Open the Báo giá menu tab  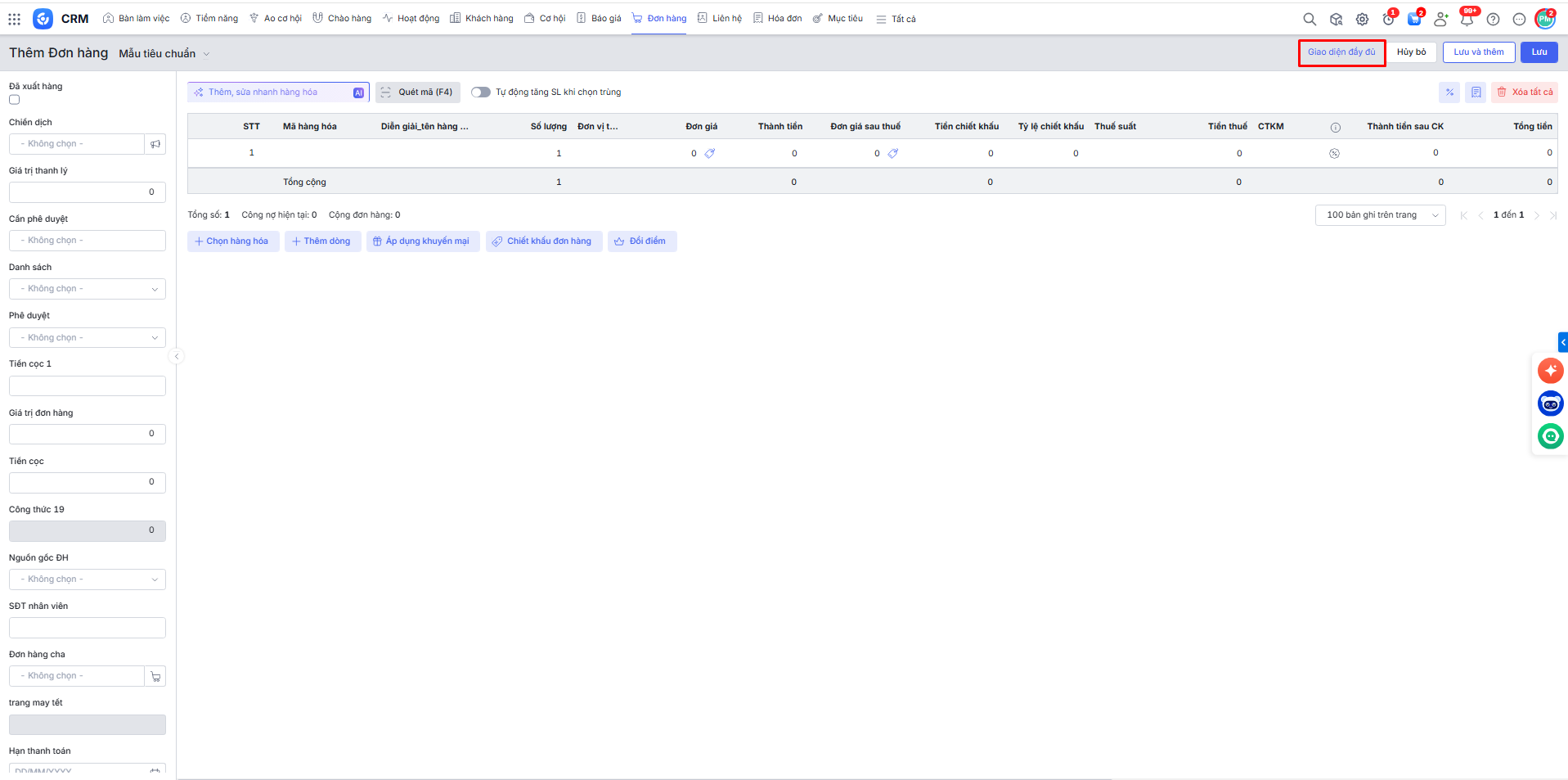599,19
